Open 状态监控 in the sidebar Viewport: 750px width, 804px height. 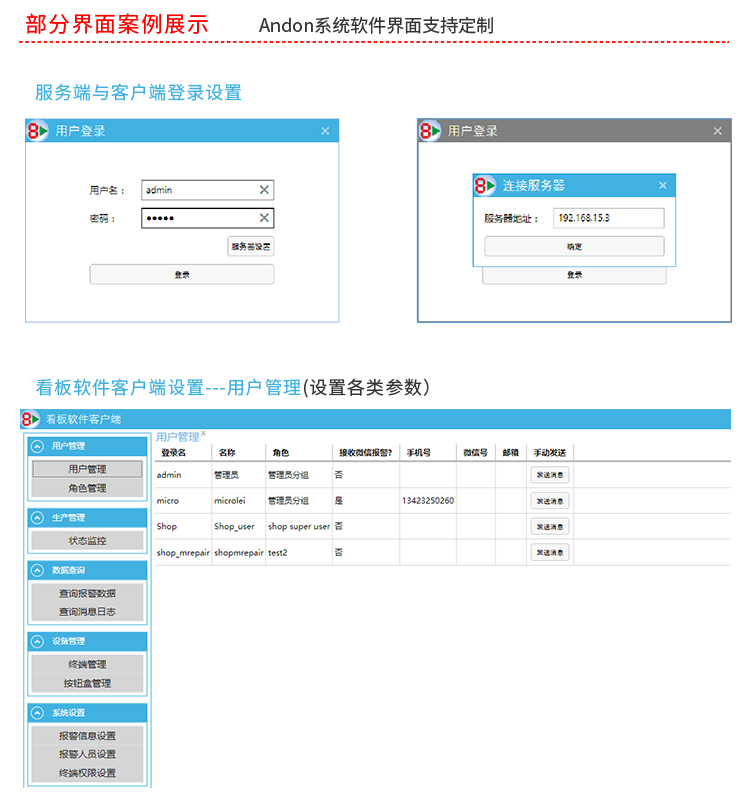(87, 540)
